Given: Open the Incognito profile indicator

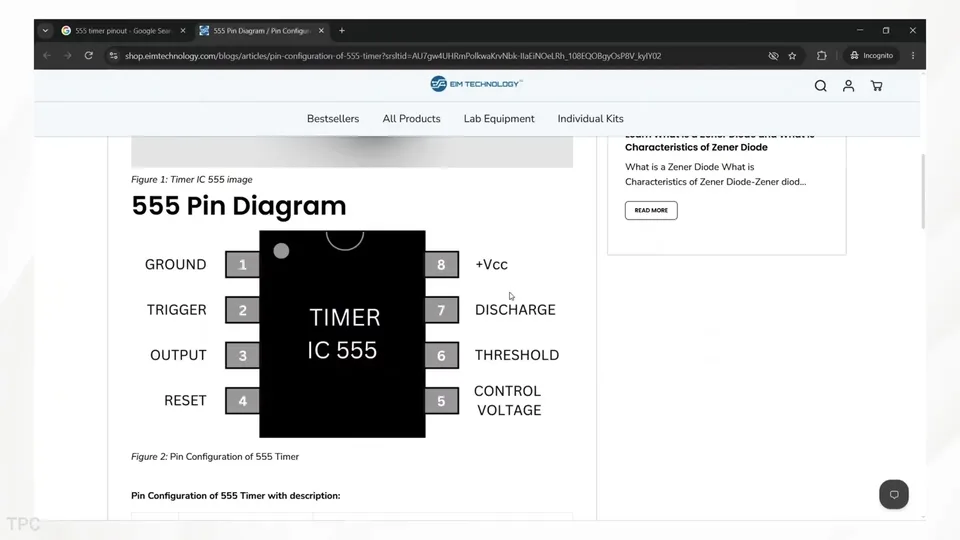Looking at the screenshot, I should point(871,56).
